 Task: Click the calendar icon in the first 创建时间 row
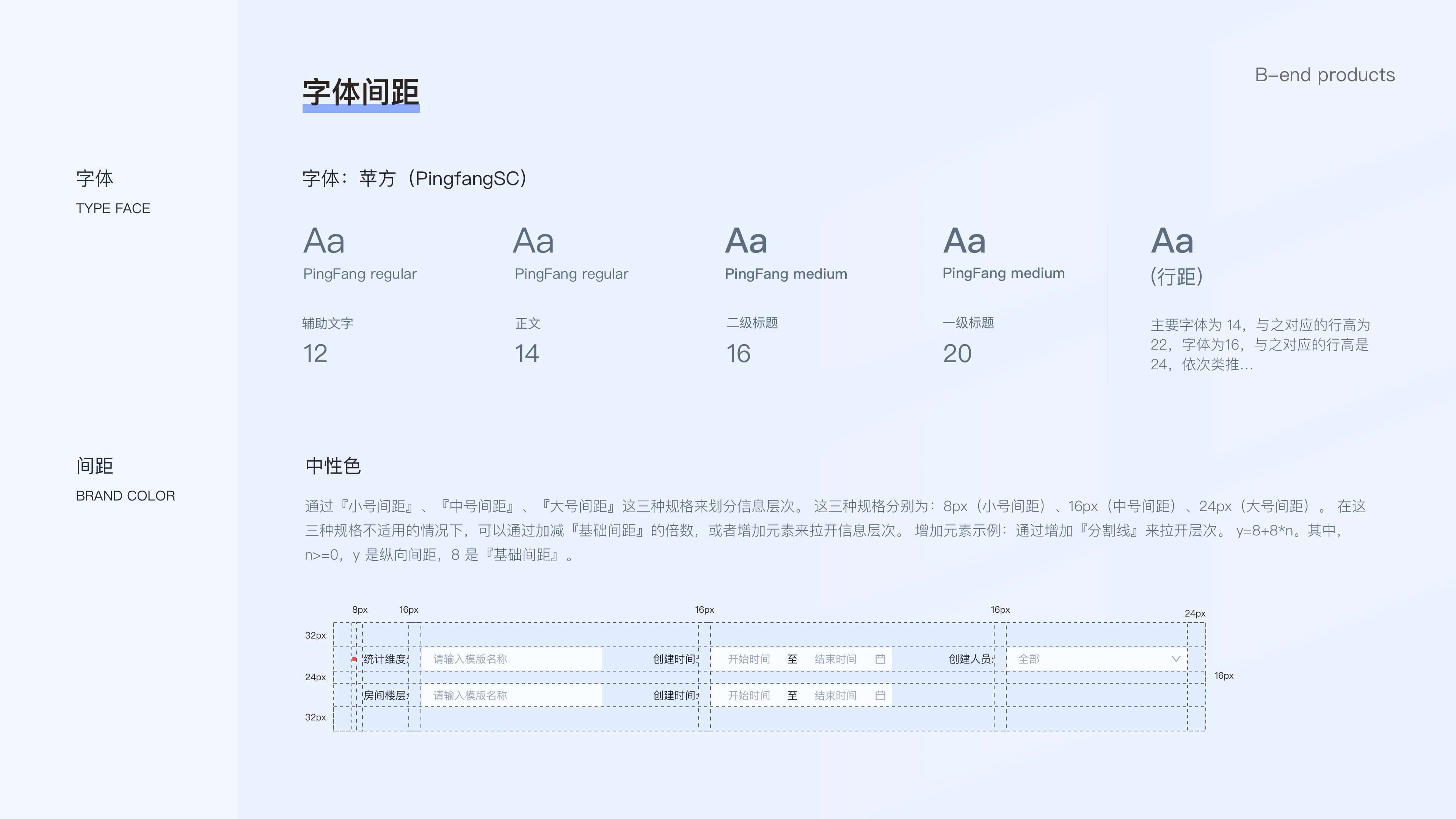pyautogui.click(x=880, y=659)
